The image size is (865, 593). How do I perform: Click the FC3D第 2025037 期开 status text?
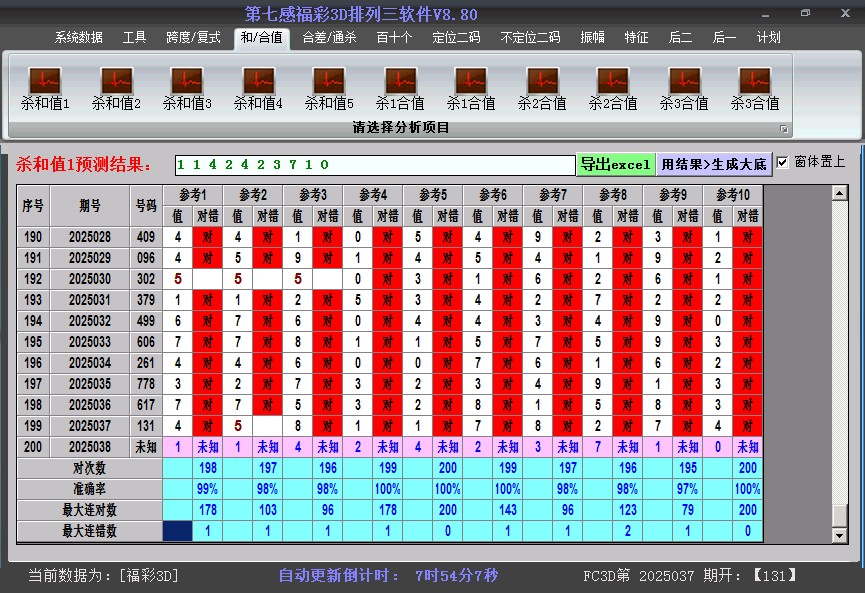point(690,576)
